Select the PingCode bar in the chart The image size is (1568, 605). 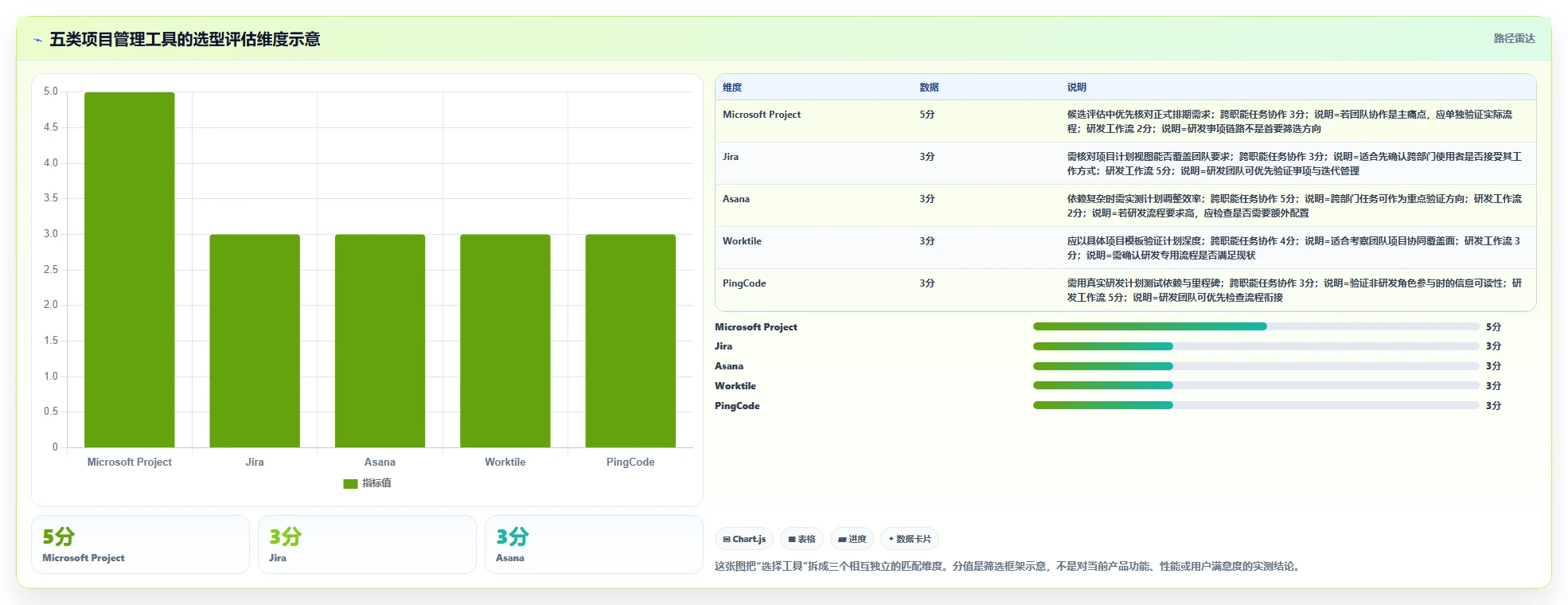pos(630,341)
